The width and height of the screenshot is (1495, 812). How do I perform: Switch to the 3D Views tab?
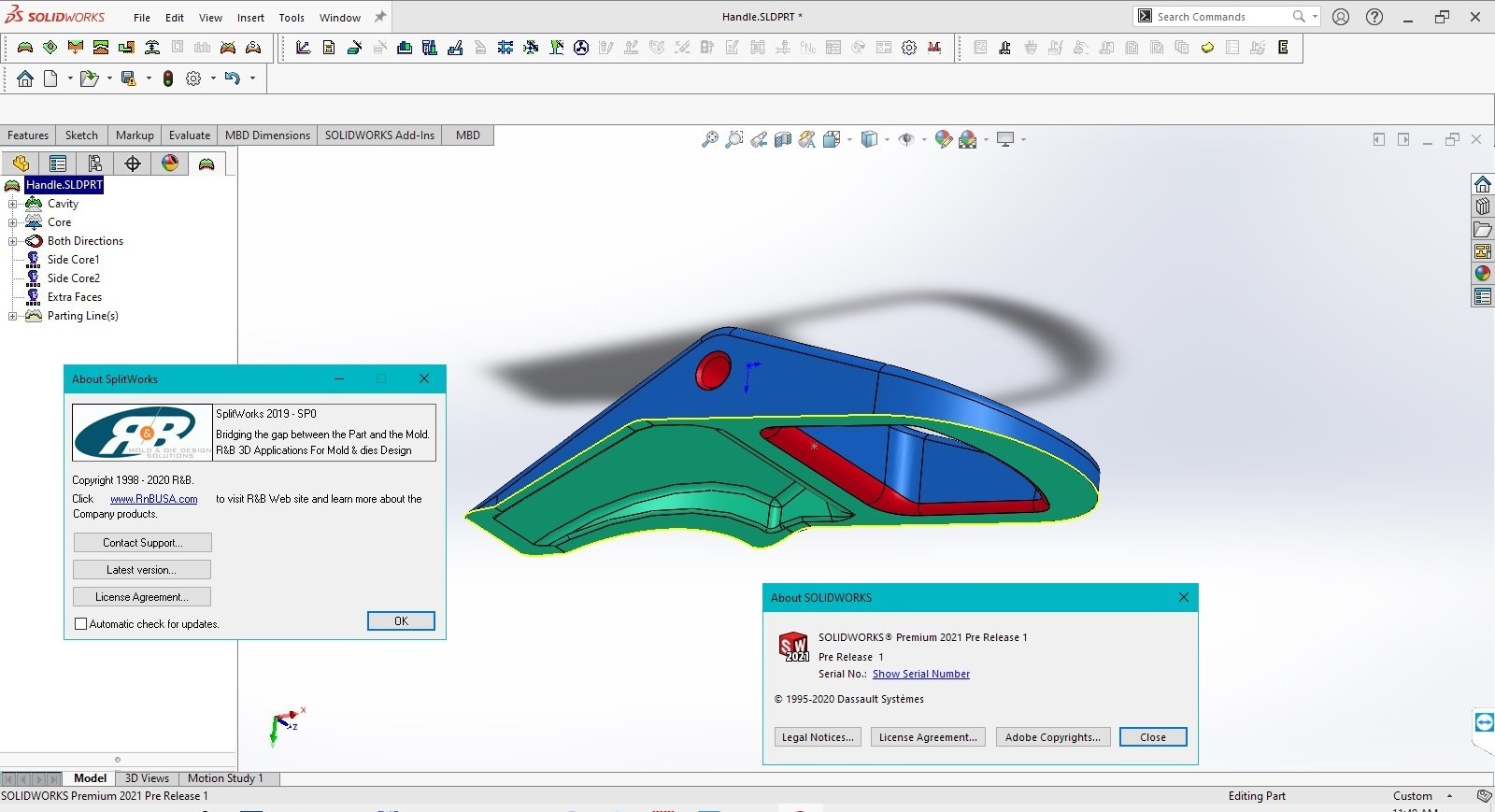click(x=147, y=778)
